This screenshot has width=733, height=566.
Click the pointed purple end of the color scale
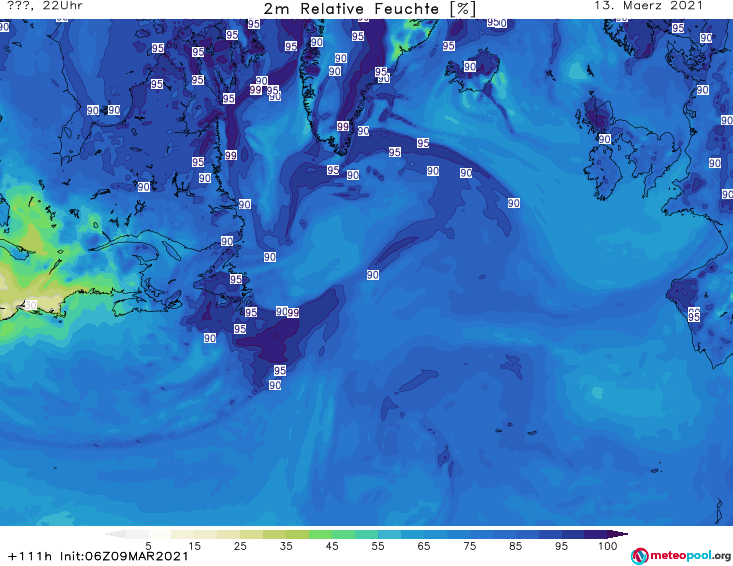618,534
